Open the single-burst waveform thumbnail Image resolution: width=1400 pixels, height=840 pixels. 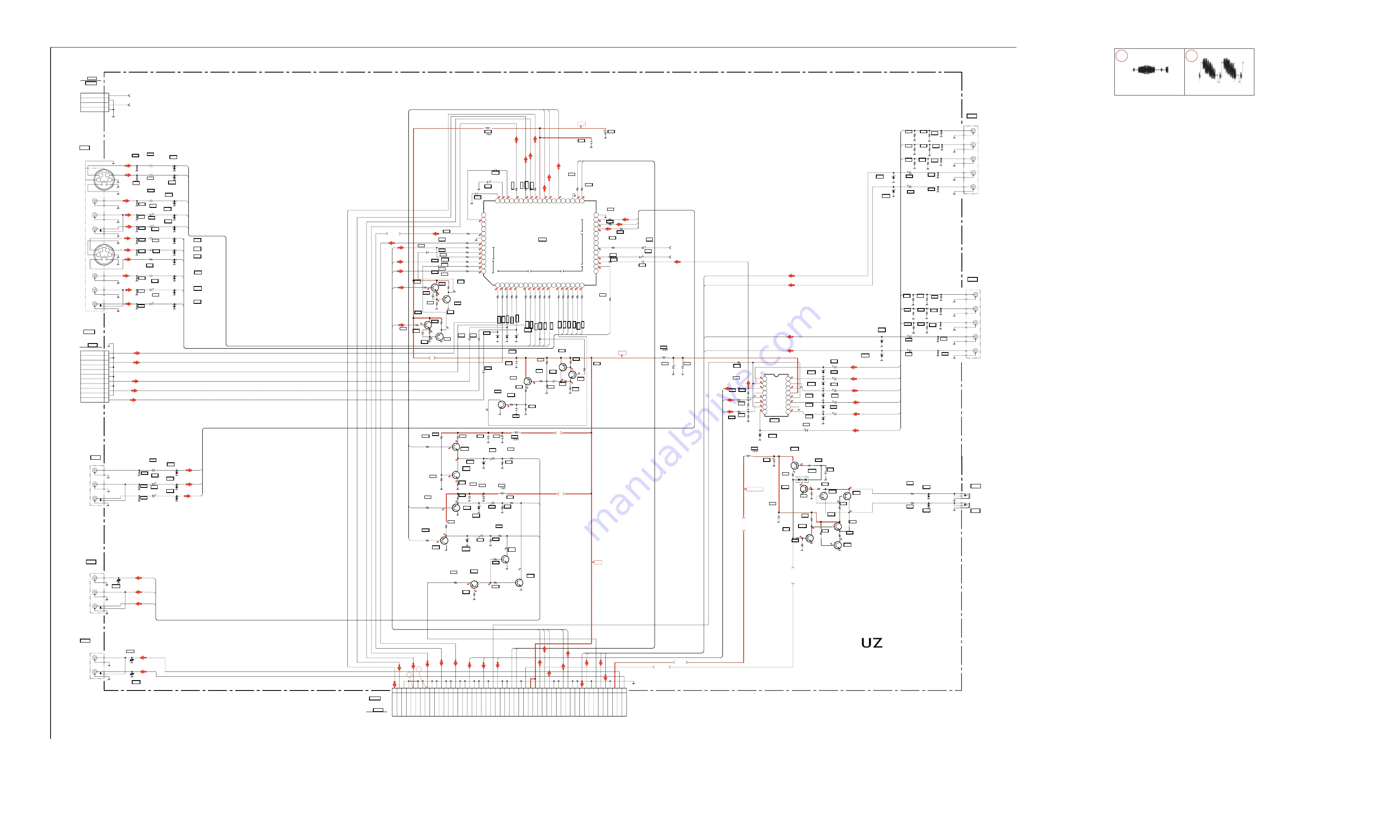click(x=1149, y=72)
